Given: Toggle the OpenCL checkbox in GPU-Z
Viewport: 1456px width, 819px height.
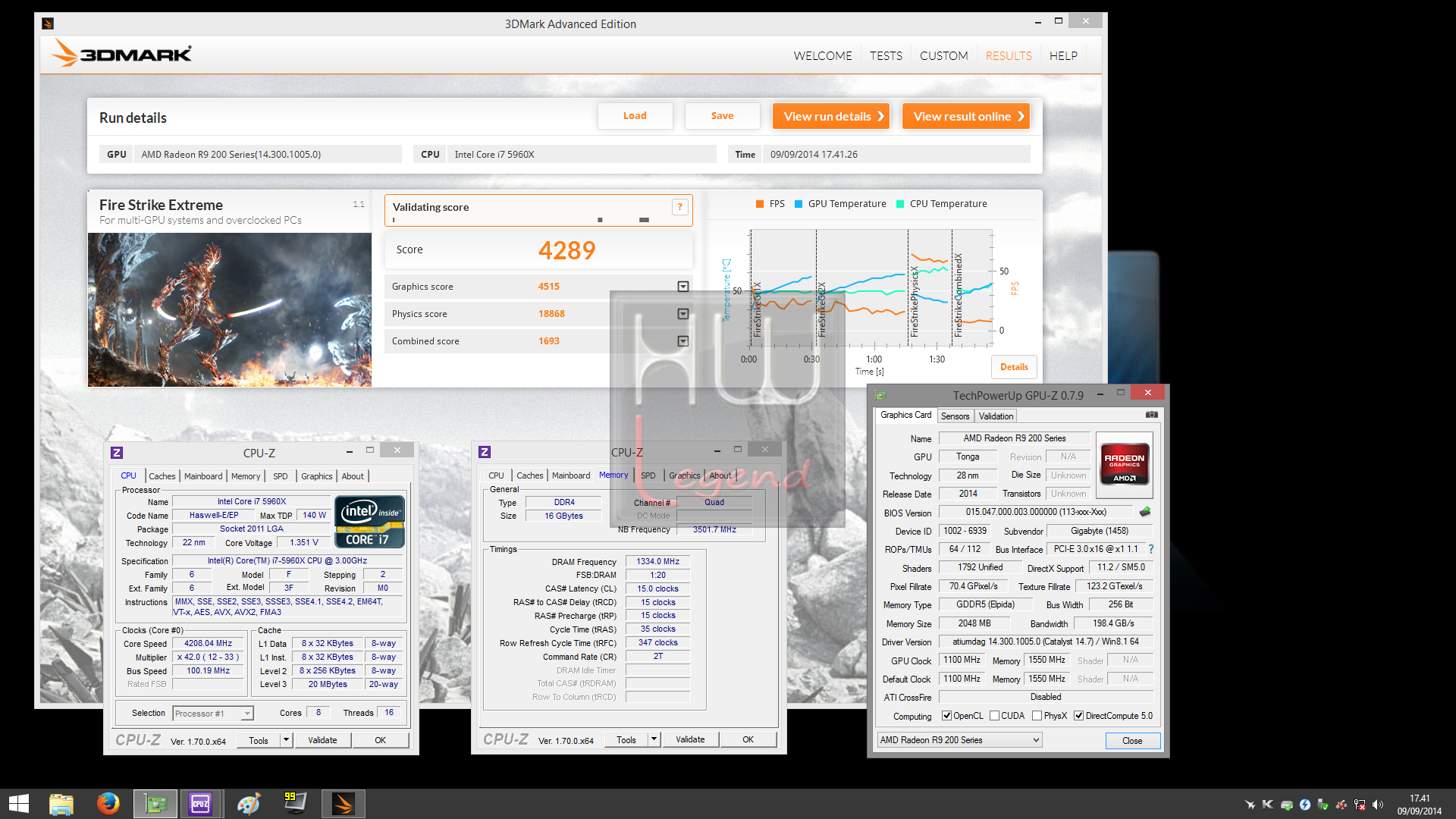Looking at the screenshot, I should pyautogui.click(x=946, y=716).
